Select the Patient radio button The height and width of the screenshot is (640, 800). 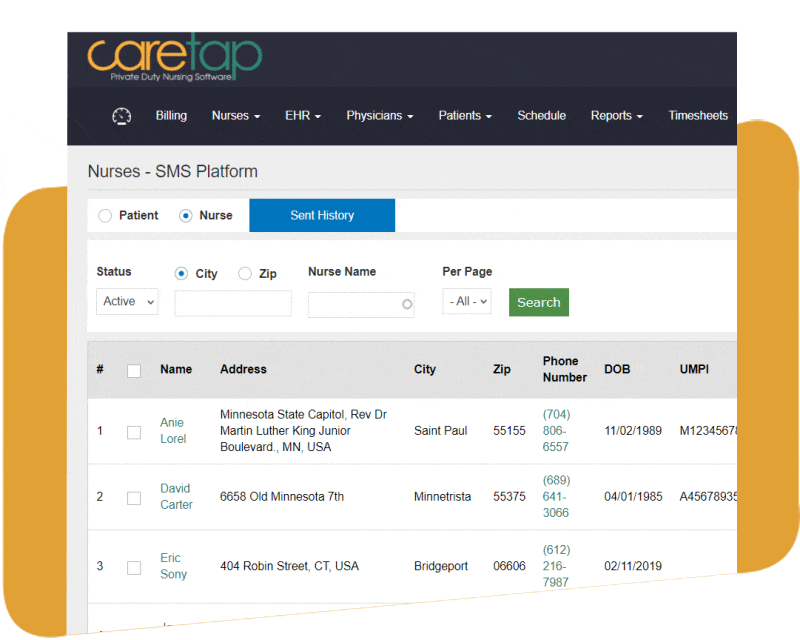(105, 215)
